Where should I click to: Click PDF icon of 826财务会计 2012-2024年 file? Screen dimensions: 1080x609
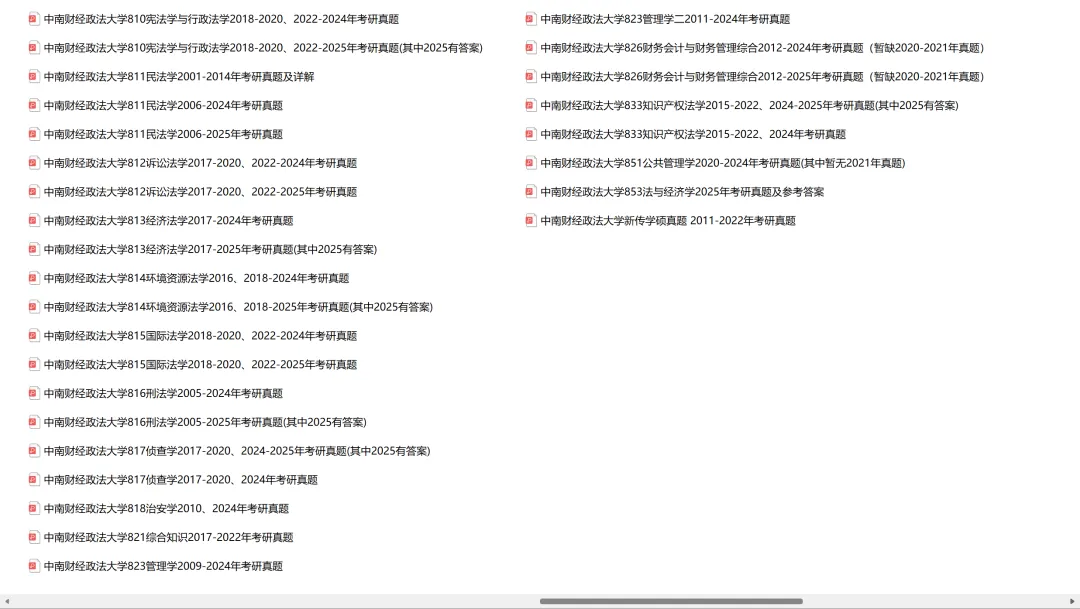pos(530,48)
